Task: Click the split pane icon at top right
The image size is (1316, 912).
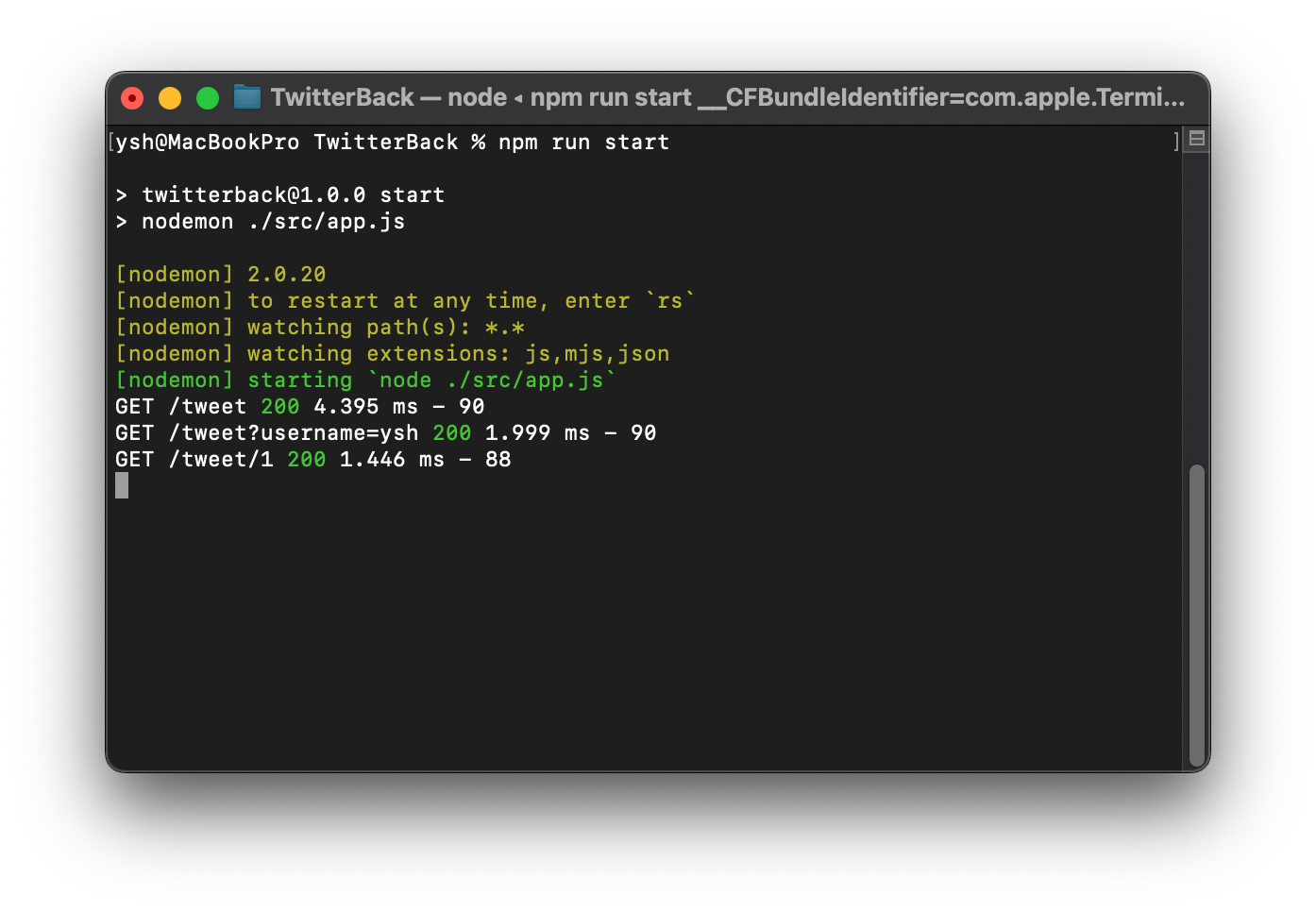Action: (x=1197, y=139)
